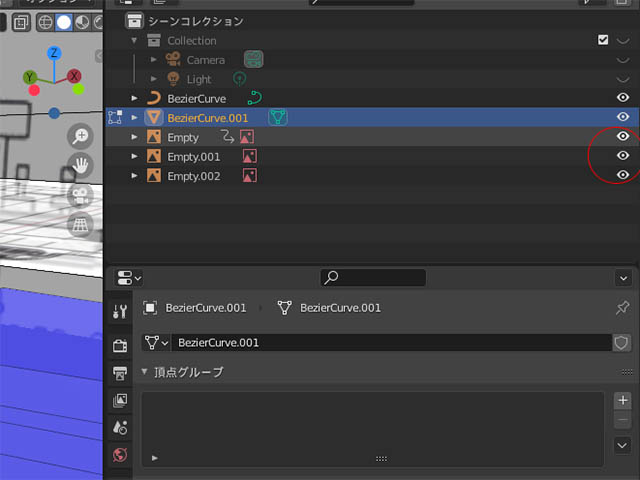
Task: Open the View Layer properties tab
Action: pos(120,400)
